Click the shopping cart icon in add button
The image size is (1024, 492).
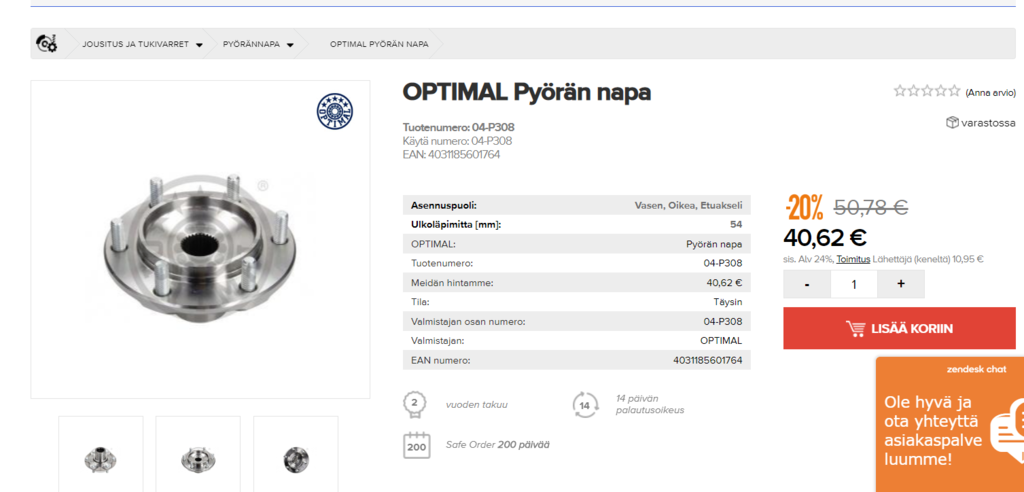click(x=855, y=328)
